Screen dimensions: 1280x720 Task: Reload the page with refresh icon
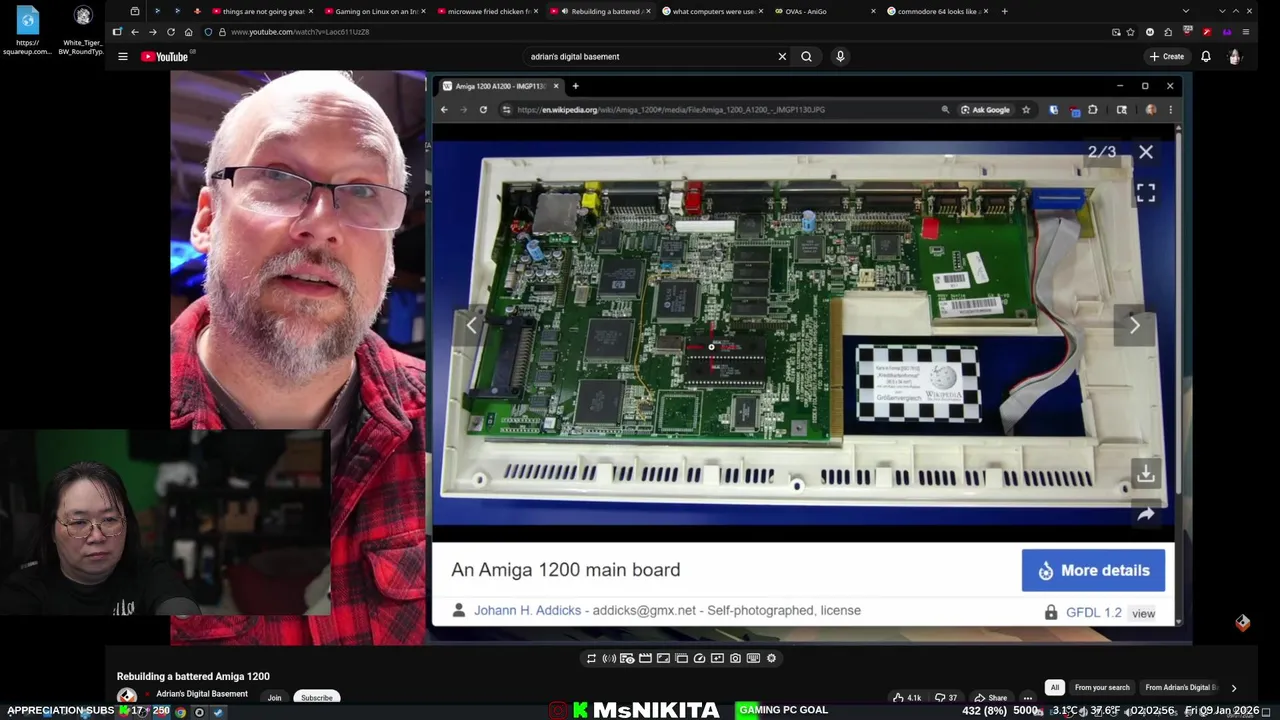171,32
